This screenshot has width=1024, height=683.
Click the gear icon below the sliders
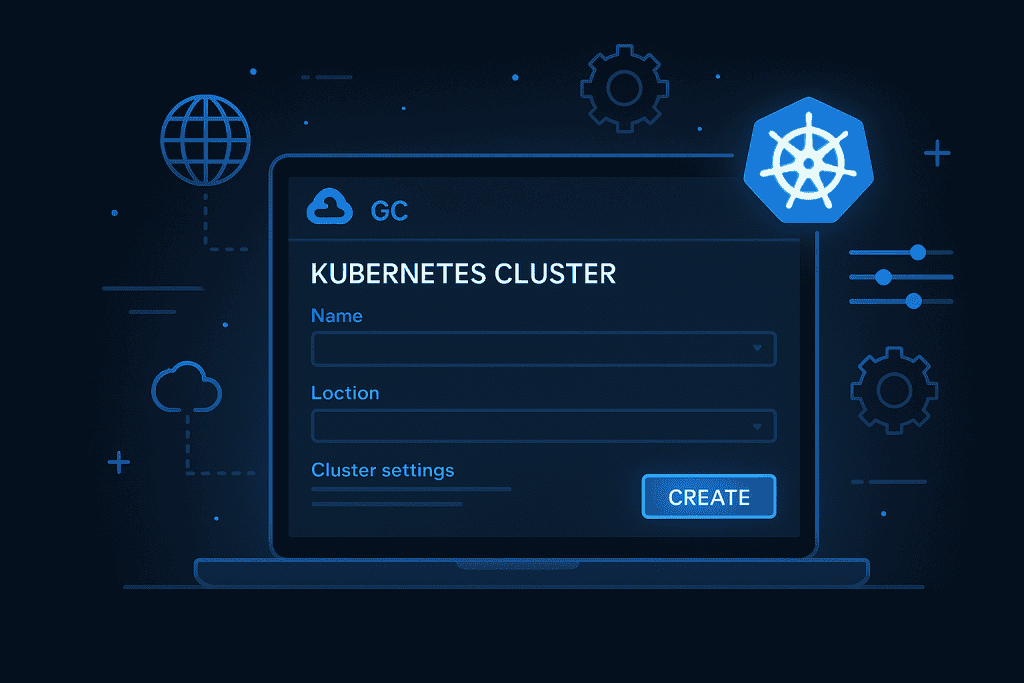click(894, 390)
